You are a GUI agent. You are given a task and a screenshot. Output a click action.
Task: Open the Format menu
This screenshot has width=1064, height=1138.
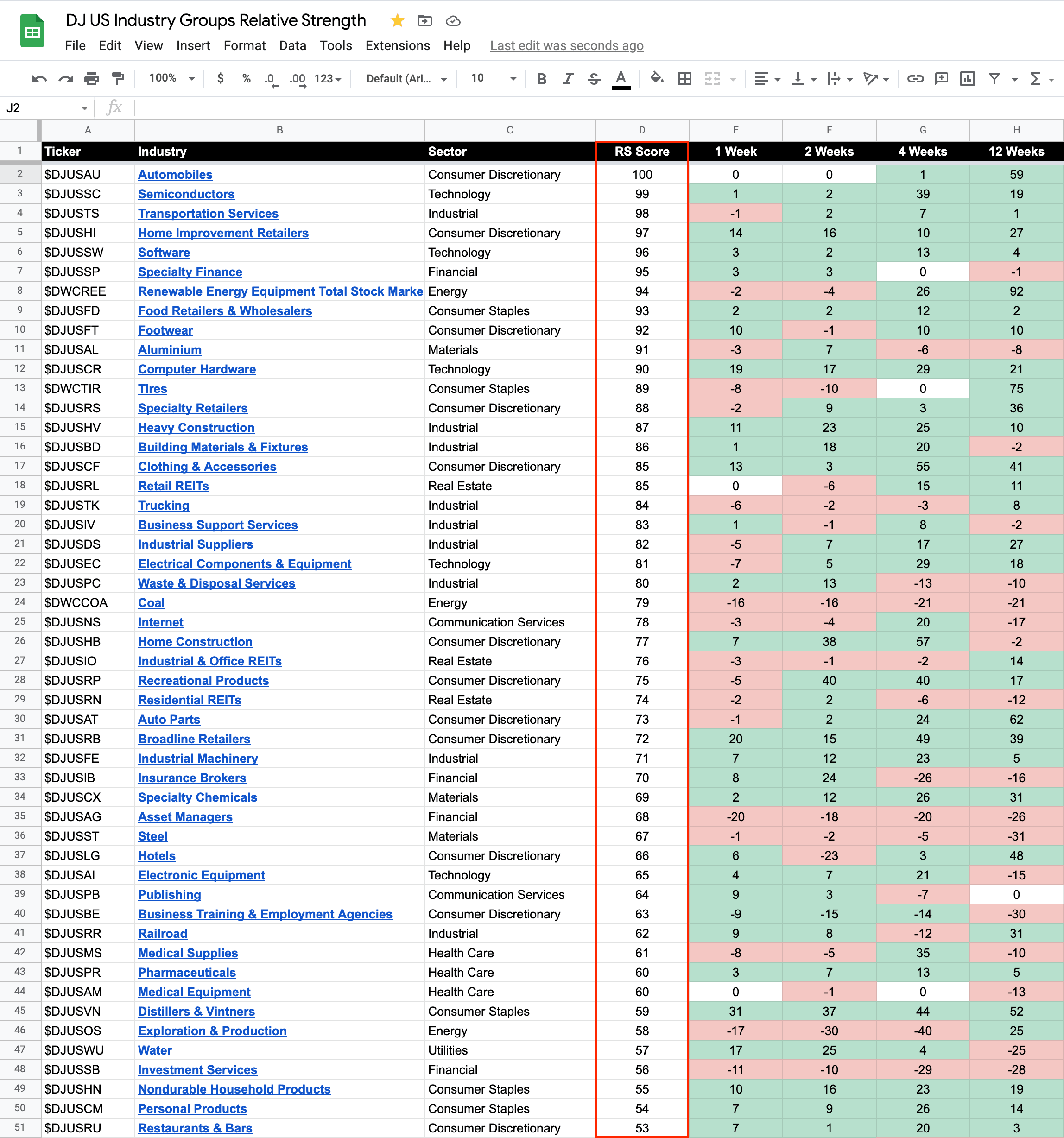(x=245, y=46)
